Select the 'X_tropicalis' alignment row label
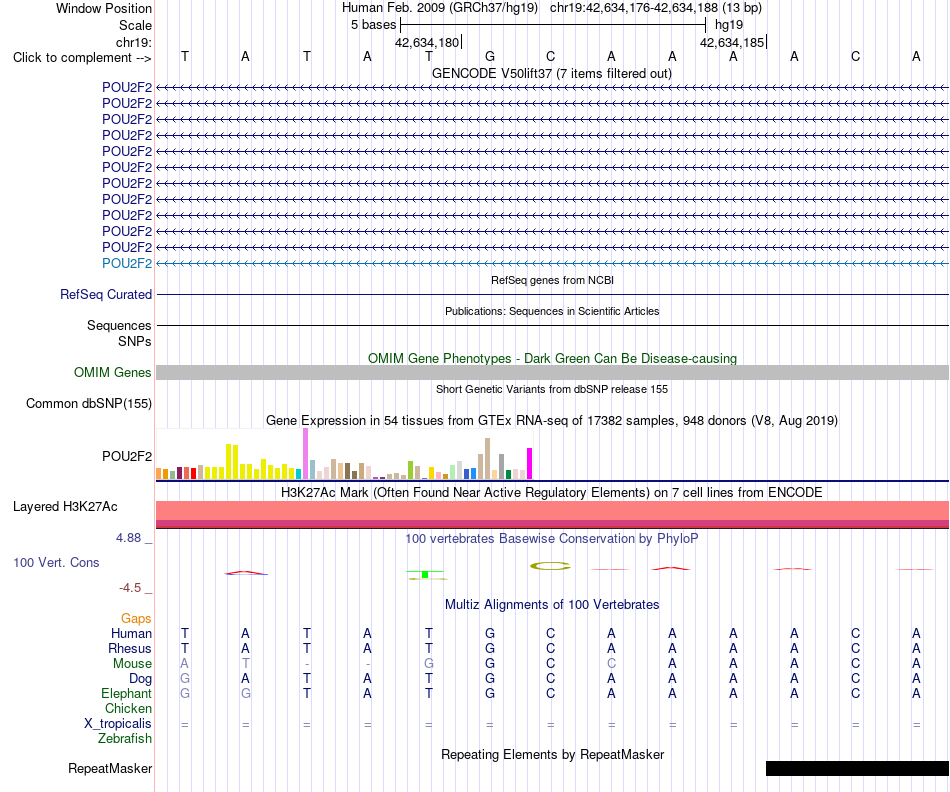Screen dimensions: 950x792 coord(118,724)
